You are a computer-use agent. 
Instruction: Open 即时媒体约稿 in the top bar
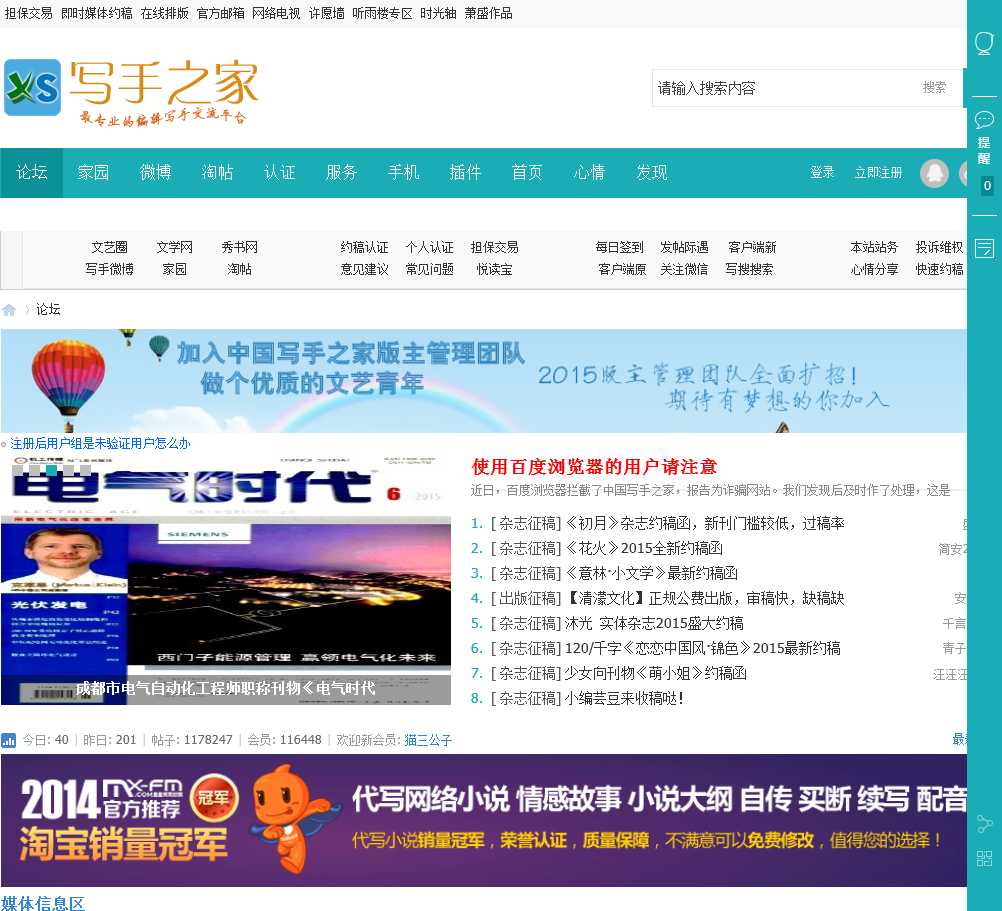point(97,13)
